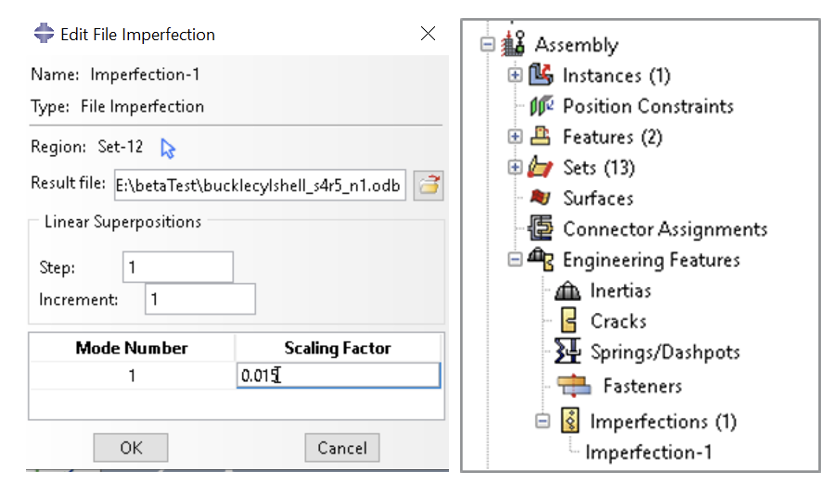The height and width of the screenshot is (492, 834).
Task: Click the Step input field
Action: 178,267
